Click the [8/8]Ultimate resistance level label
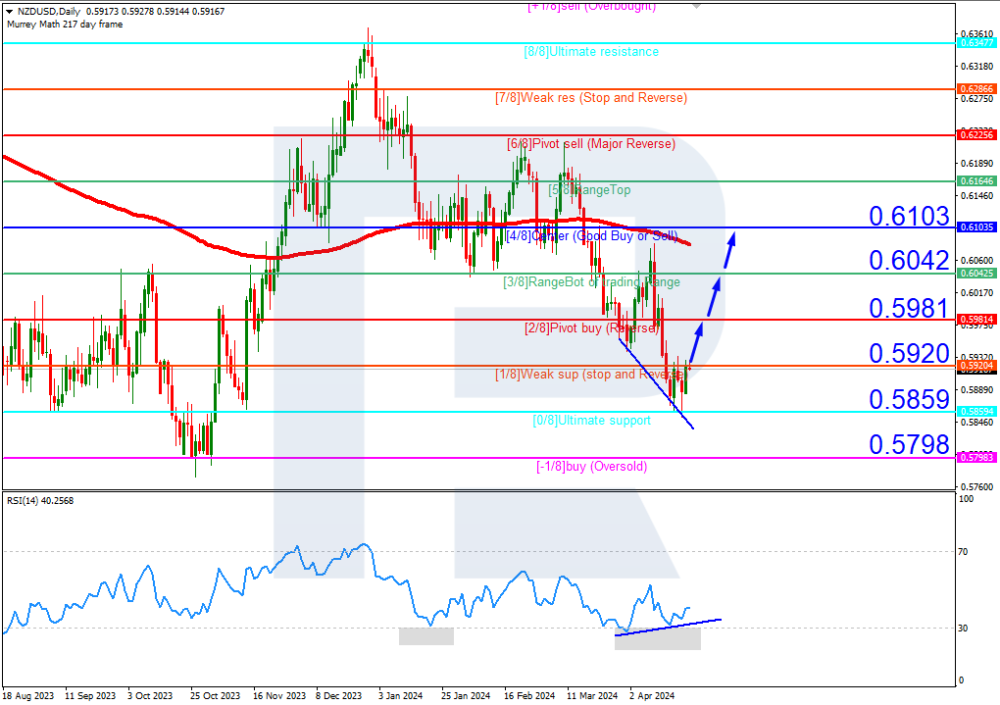 click(x=591, y=51)
